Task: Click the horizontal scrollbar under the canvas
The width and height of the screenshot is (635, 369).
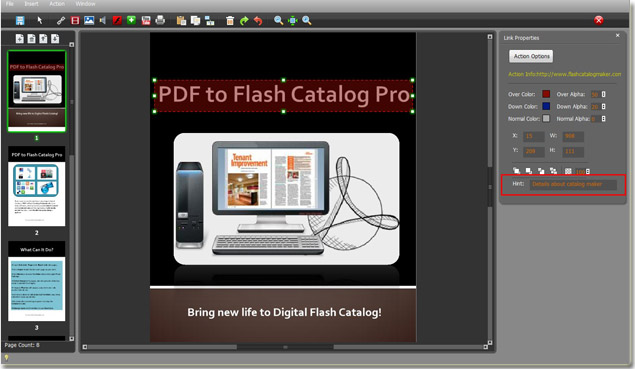Action: 285,347
